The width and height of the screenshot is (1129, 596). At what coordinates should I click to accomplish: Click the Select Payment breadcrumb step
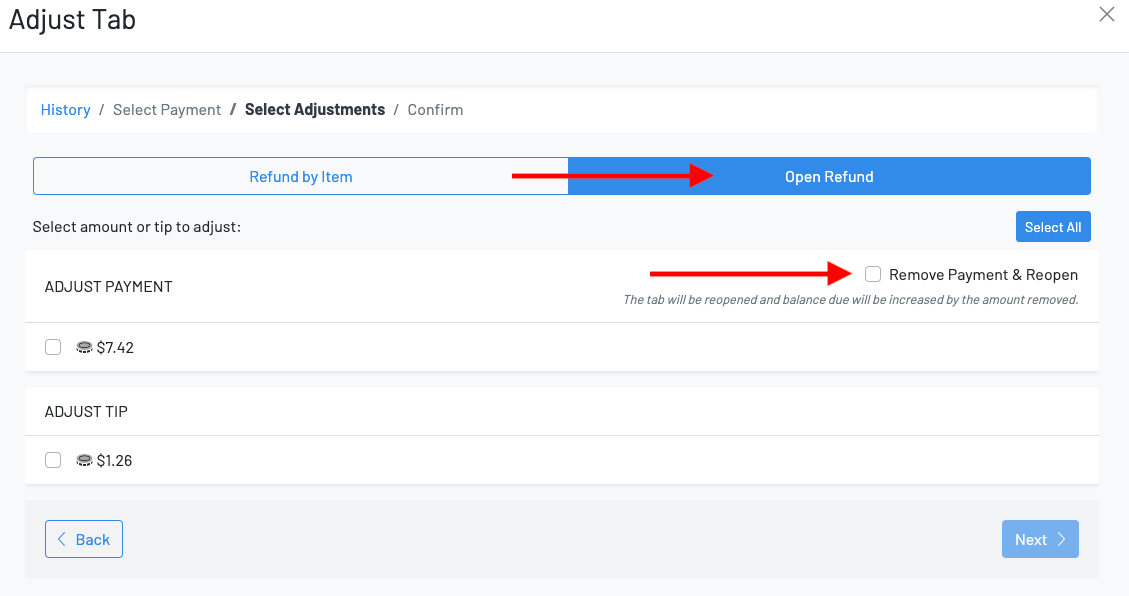click(167, 109)
